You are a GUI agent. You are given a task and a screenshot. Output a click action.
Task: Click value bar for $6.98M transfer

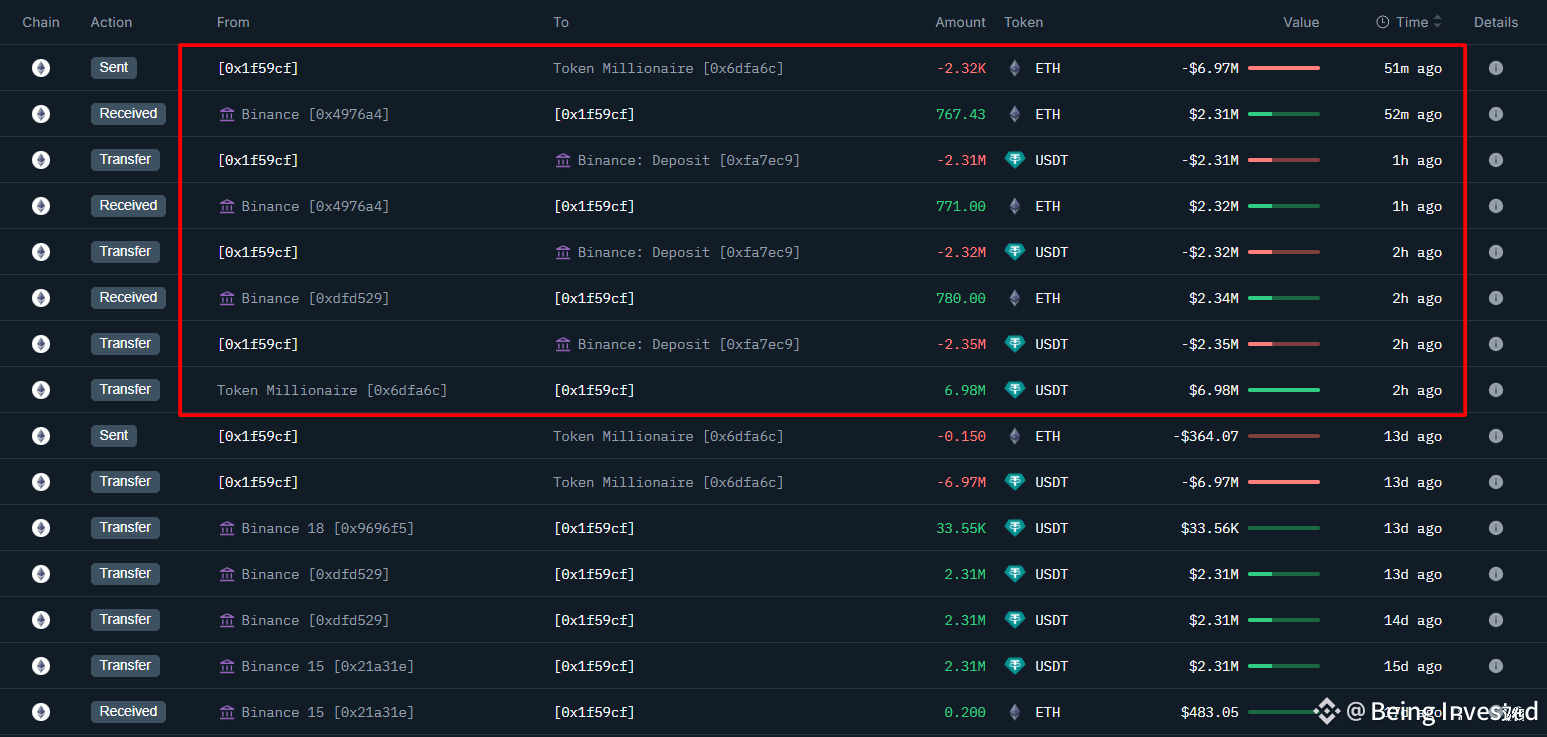click(1283, 390)
